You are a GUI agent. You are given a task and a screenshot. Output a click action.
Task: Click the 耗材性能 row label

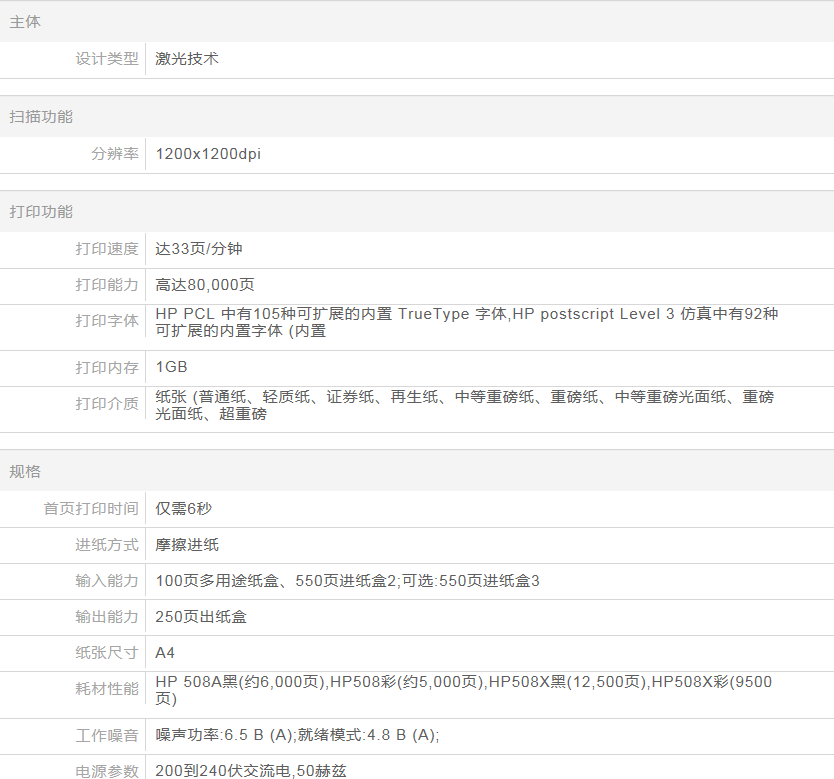[107, 689]
